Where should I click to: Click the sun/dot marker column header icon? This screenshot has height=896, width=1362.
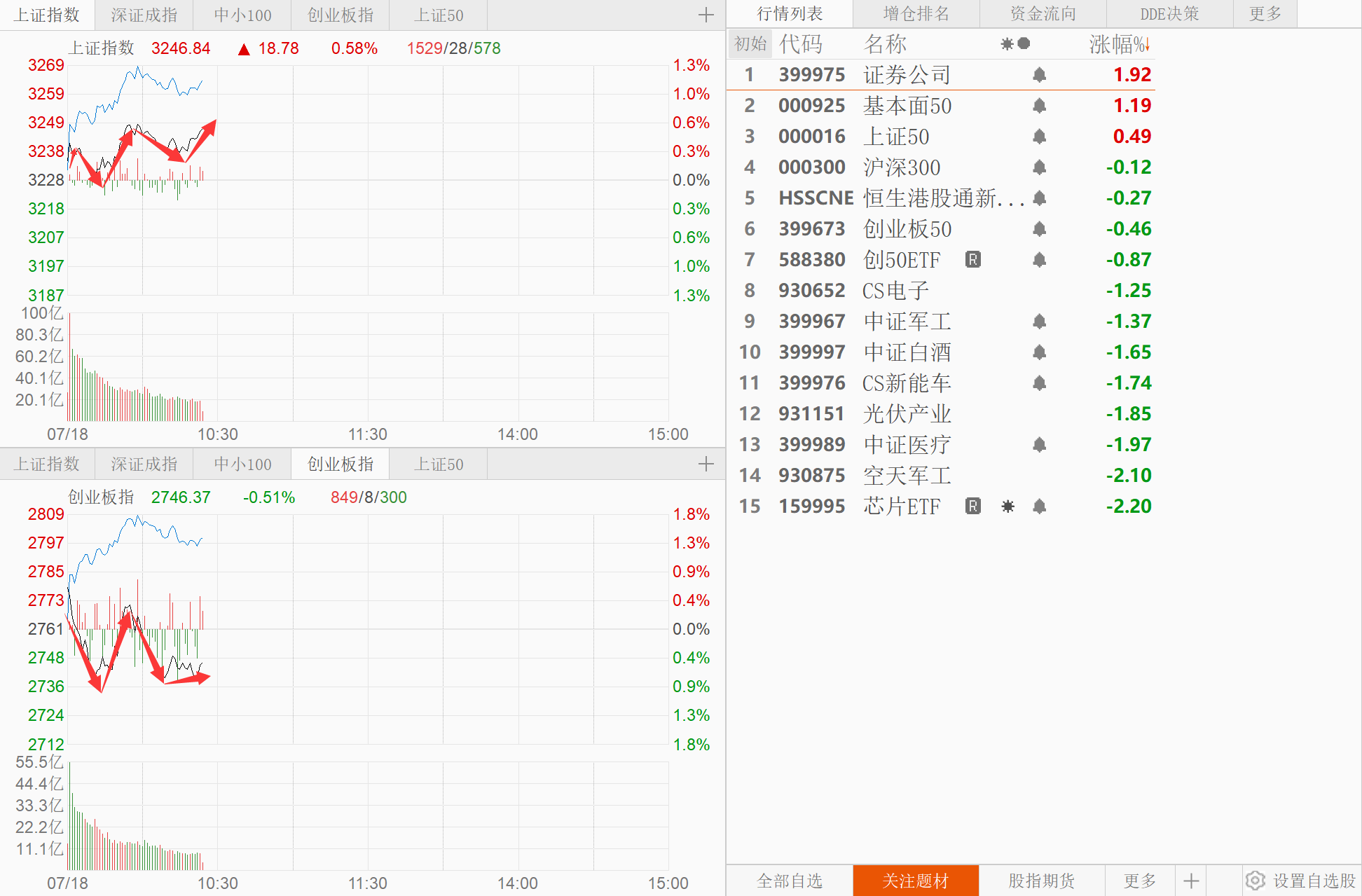[1015, 44]
